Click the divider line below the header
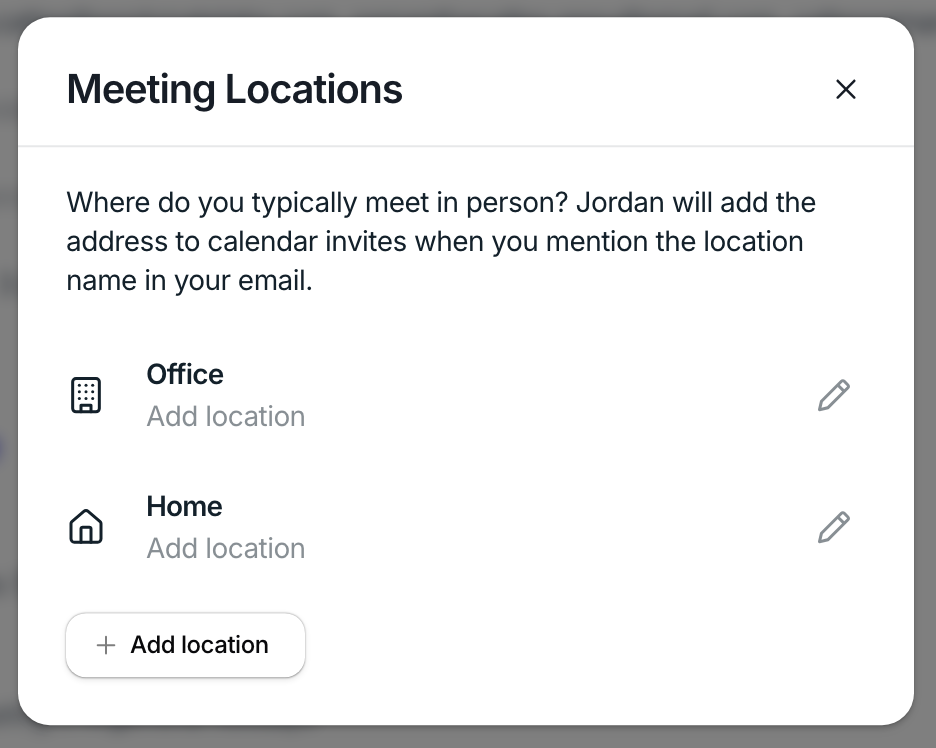Image resolution: width=936 pixels, height=748 pixels. (x=466, y=146)
